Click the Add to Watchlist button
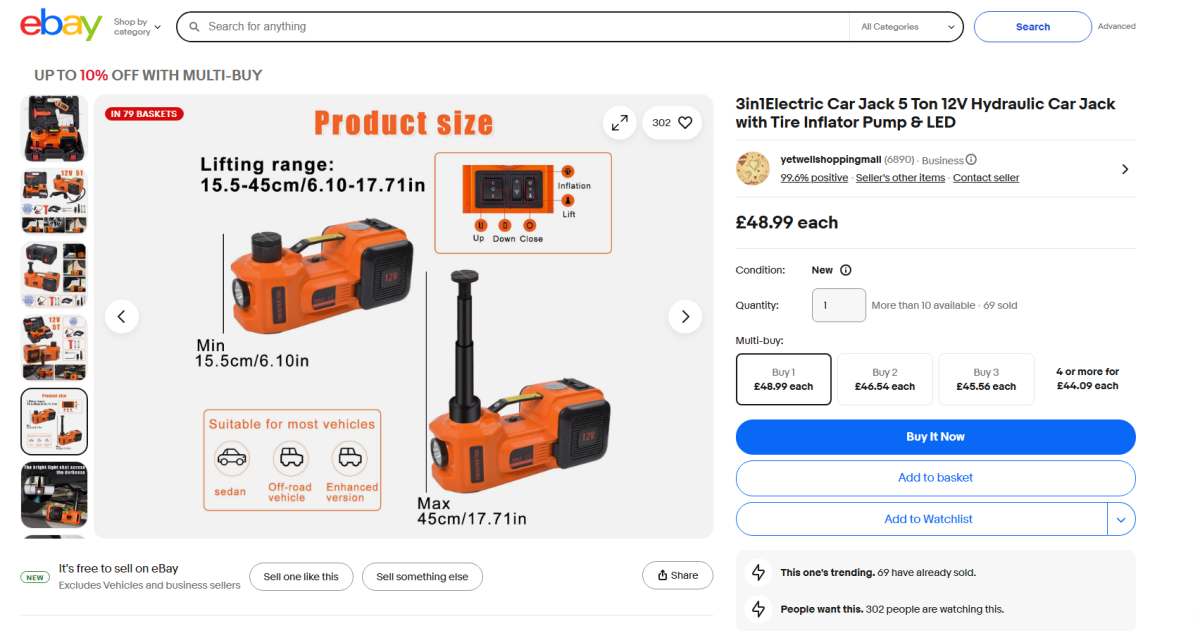Viewport: 1200px width, 631px height. [922, 519]
